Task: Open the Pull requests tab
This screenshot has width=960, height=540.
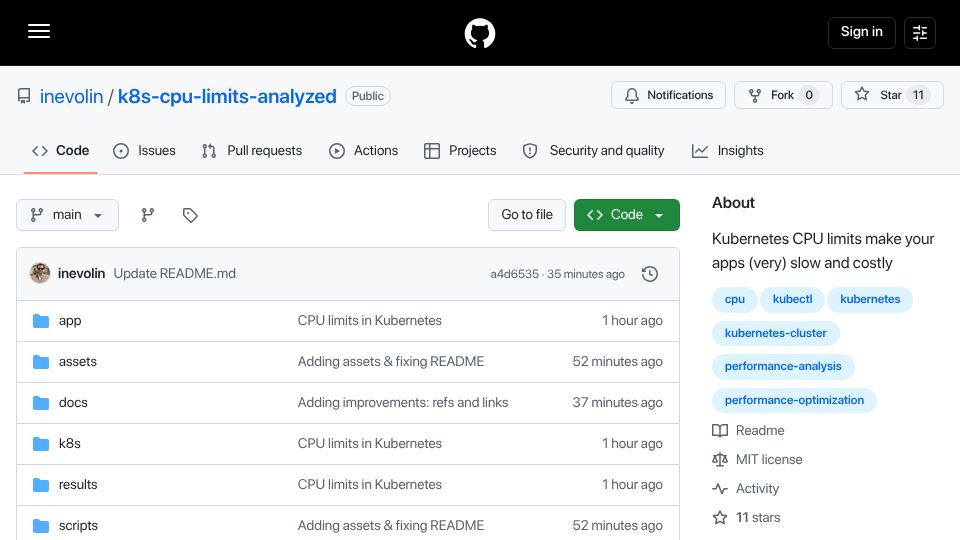Action: (x=252, y=151)
